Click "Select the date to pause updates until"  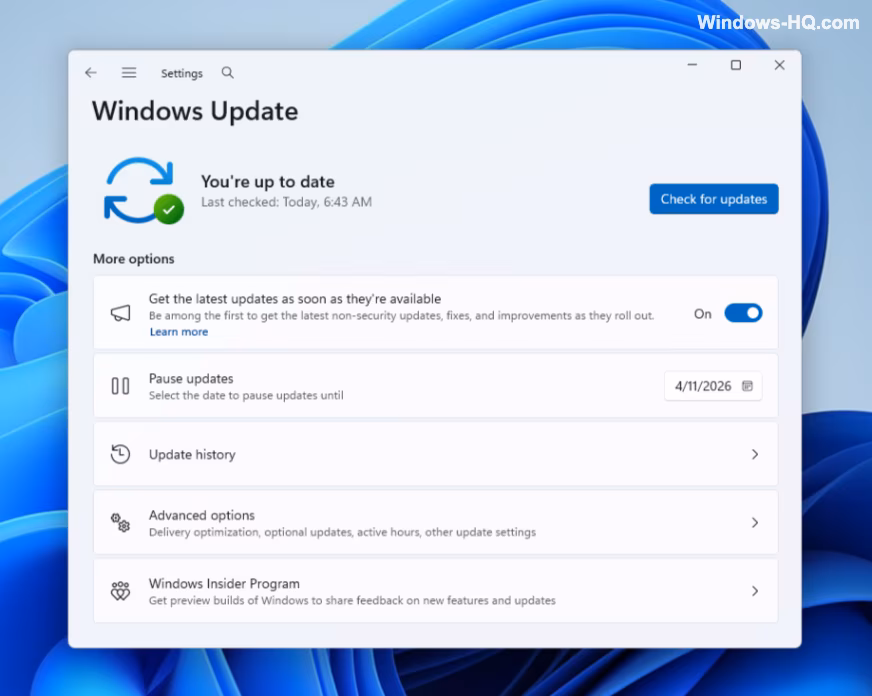[246, 396]
